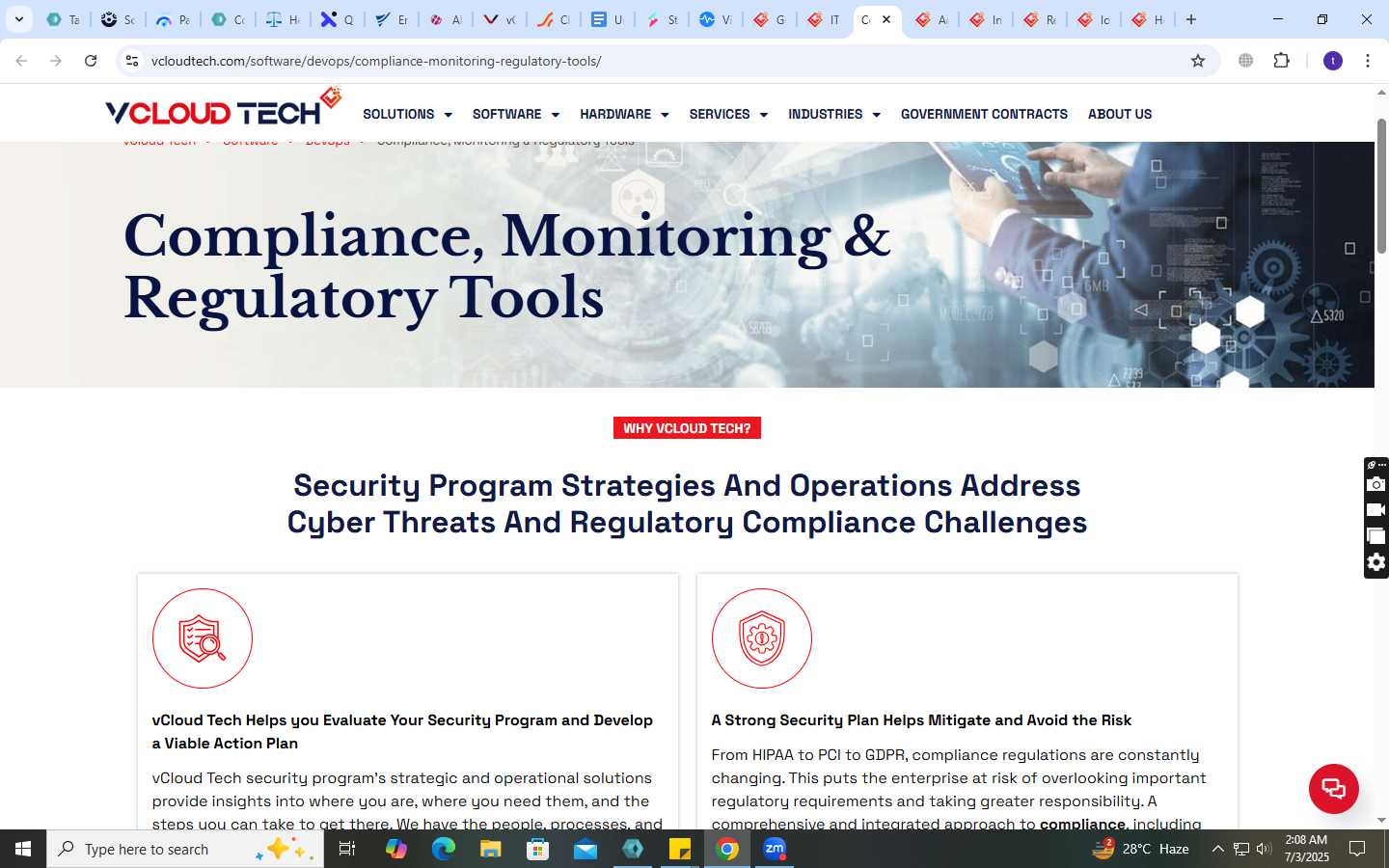Open the notification center icon

(1357, 849)
